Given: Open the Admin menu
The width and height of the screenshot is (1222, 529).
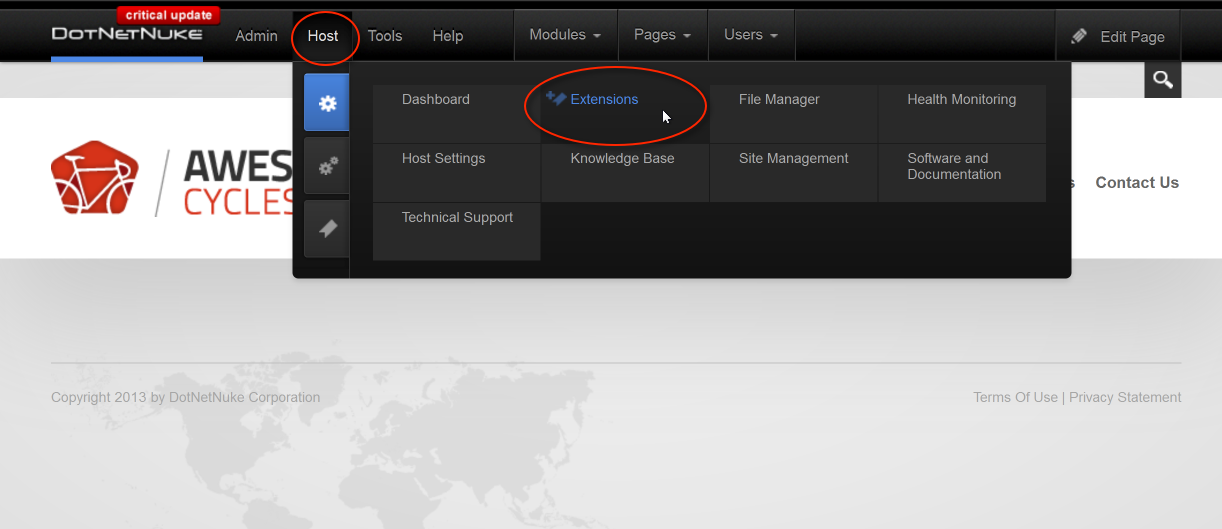Looking at the screenshot, I should click(256, 36).
